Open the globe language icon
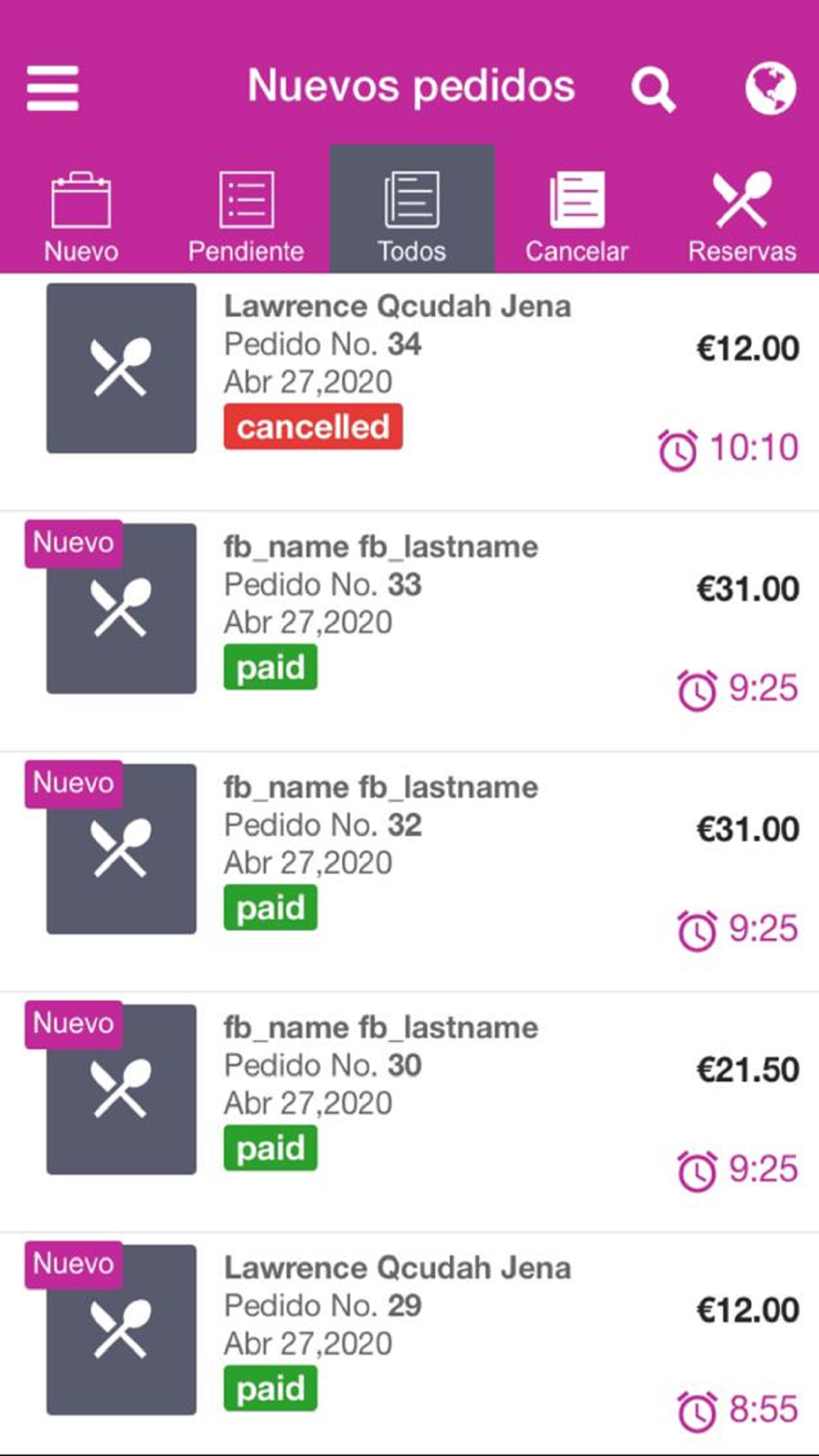Image resolution: width=819 pixels, height=1456 pixels. click(x=770, y=88)
